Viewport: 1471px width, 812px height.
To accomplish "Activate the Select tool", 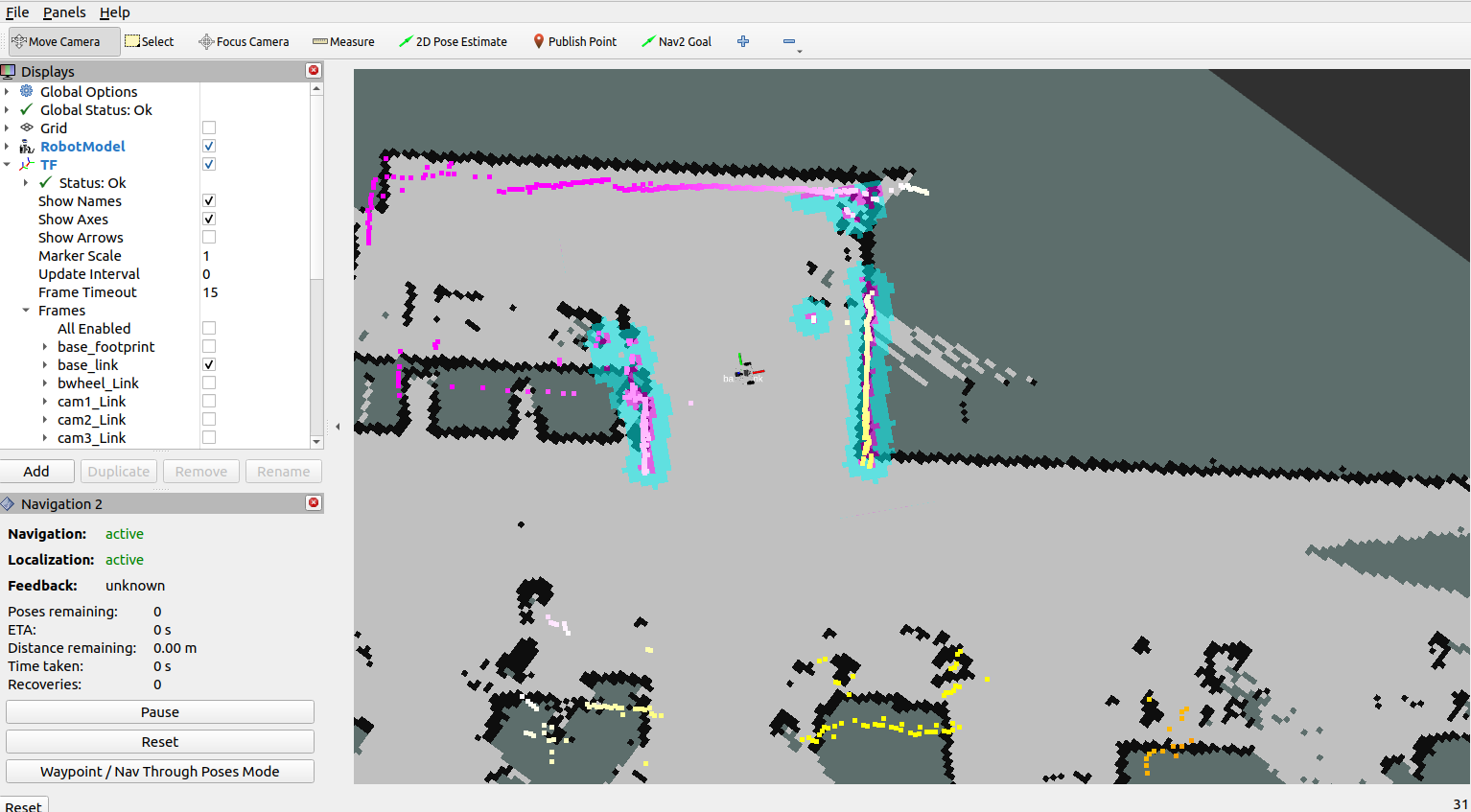I will point(150,41).
